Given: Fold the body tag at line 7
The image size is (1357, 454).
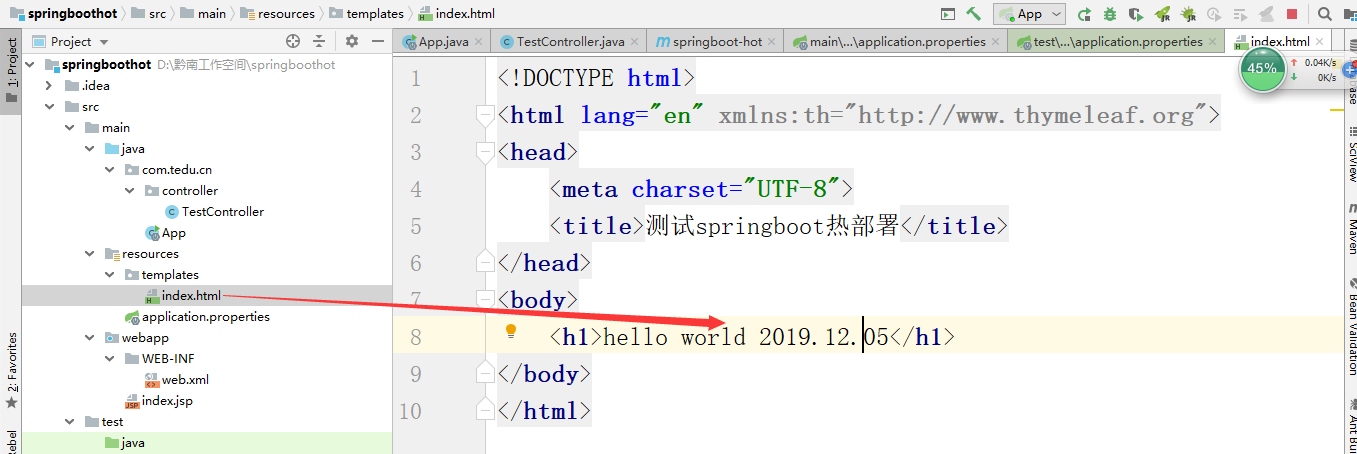Looking at the screenshot, I should point(486,299).
